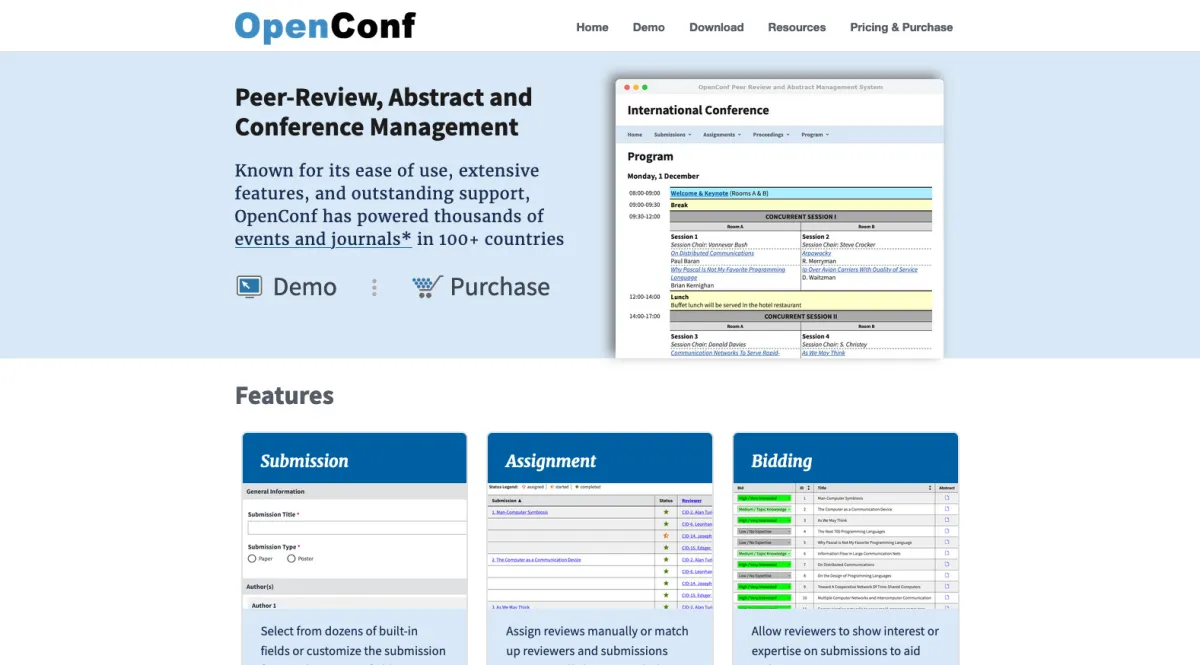Viewport: 1200px width, 665px height.
Task: Select the Paper radio button
Action: click(x=252, y=559)
